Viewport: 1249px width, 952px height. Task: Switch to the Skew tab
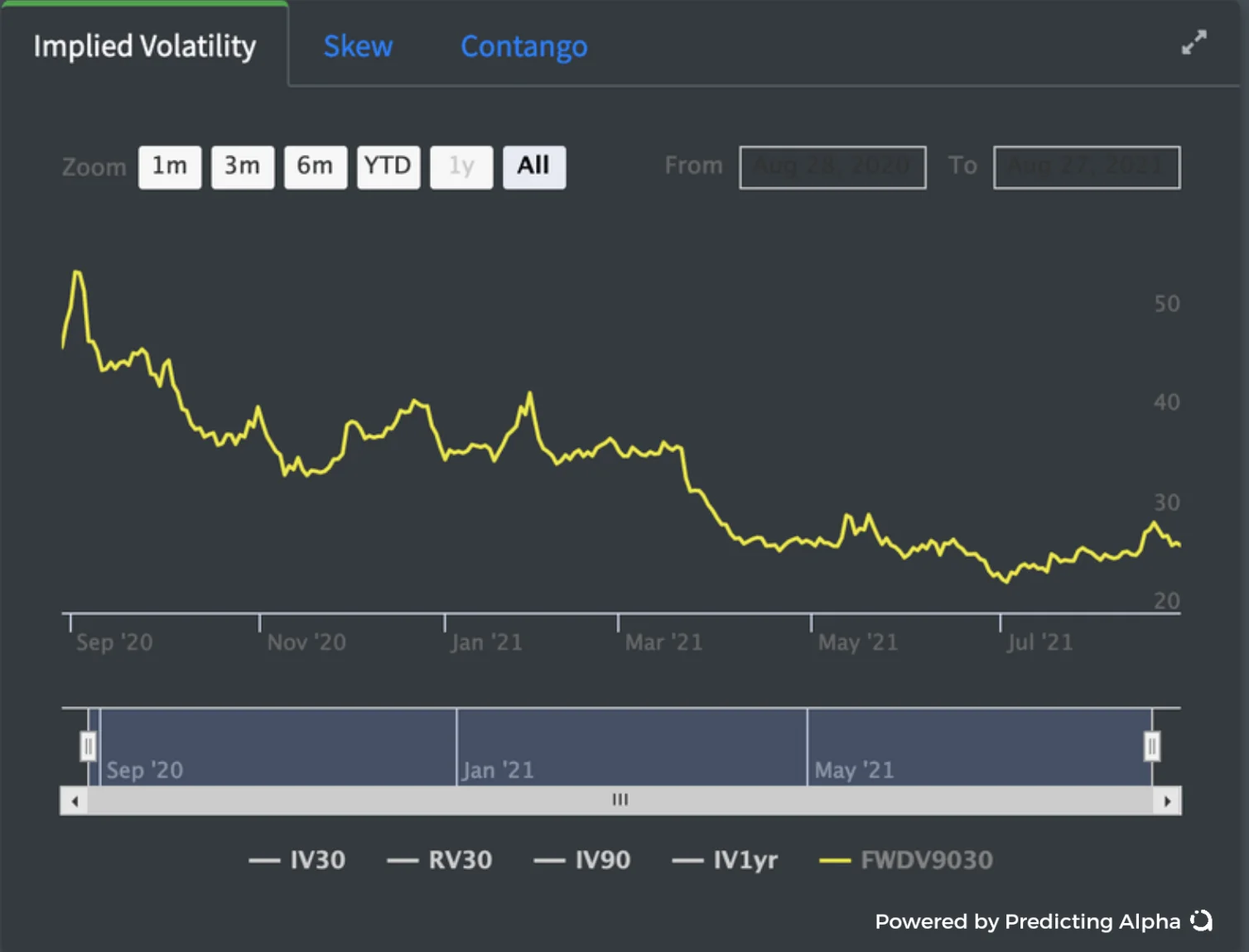tap(358, 46)
